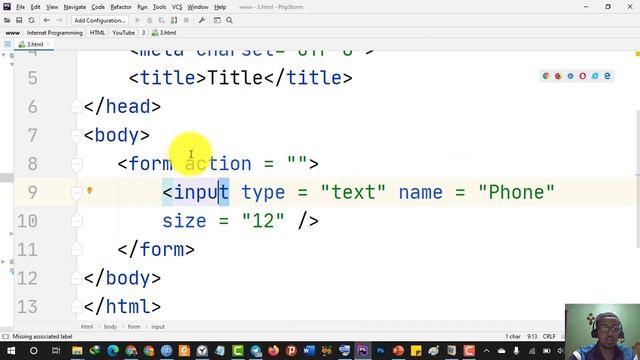Click the Debug bug toolbar icon
Viewport: 640px width, 360px height.
(x=150, y=20)
